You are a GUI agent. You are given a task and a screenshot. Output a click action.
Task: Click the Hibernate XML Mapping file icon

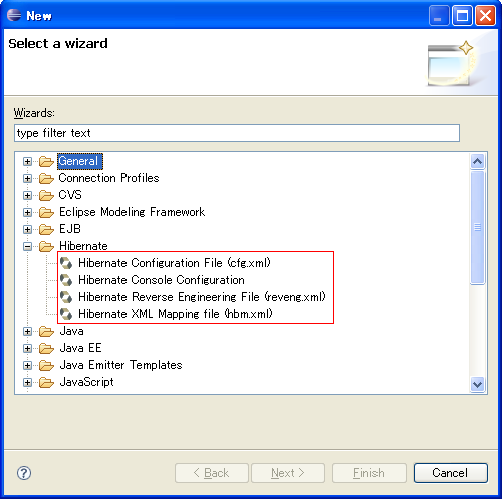click(66, 314)
